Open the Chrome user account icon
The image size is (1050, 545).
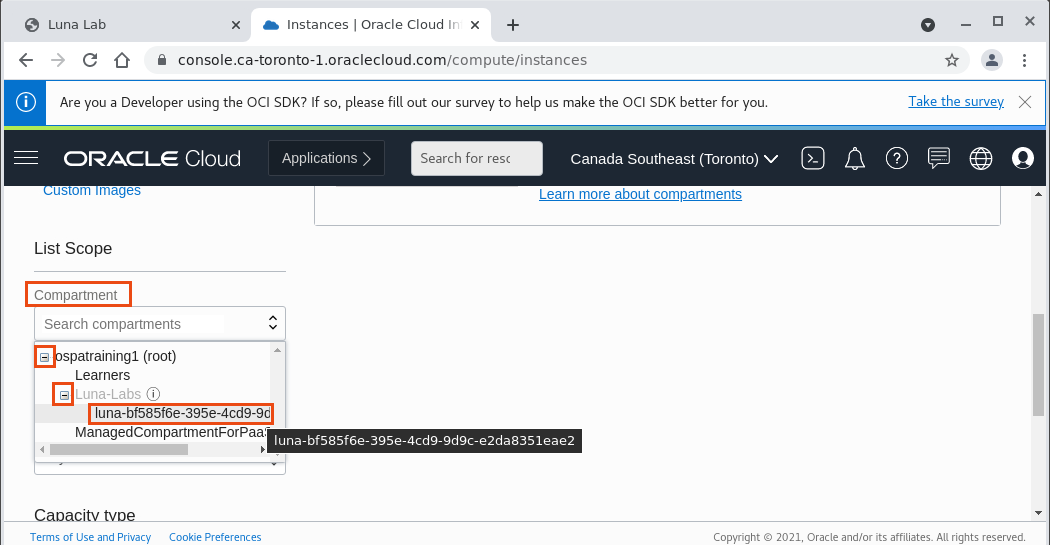point(991,60)
